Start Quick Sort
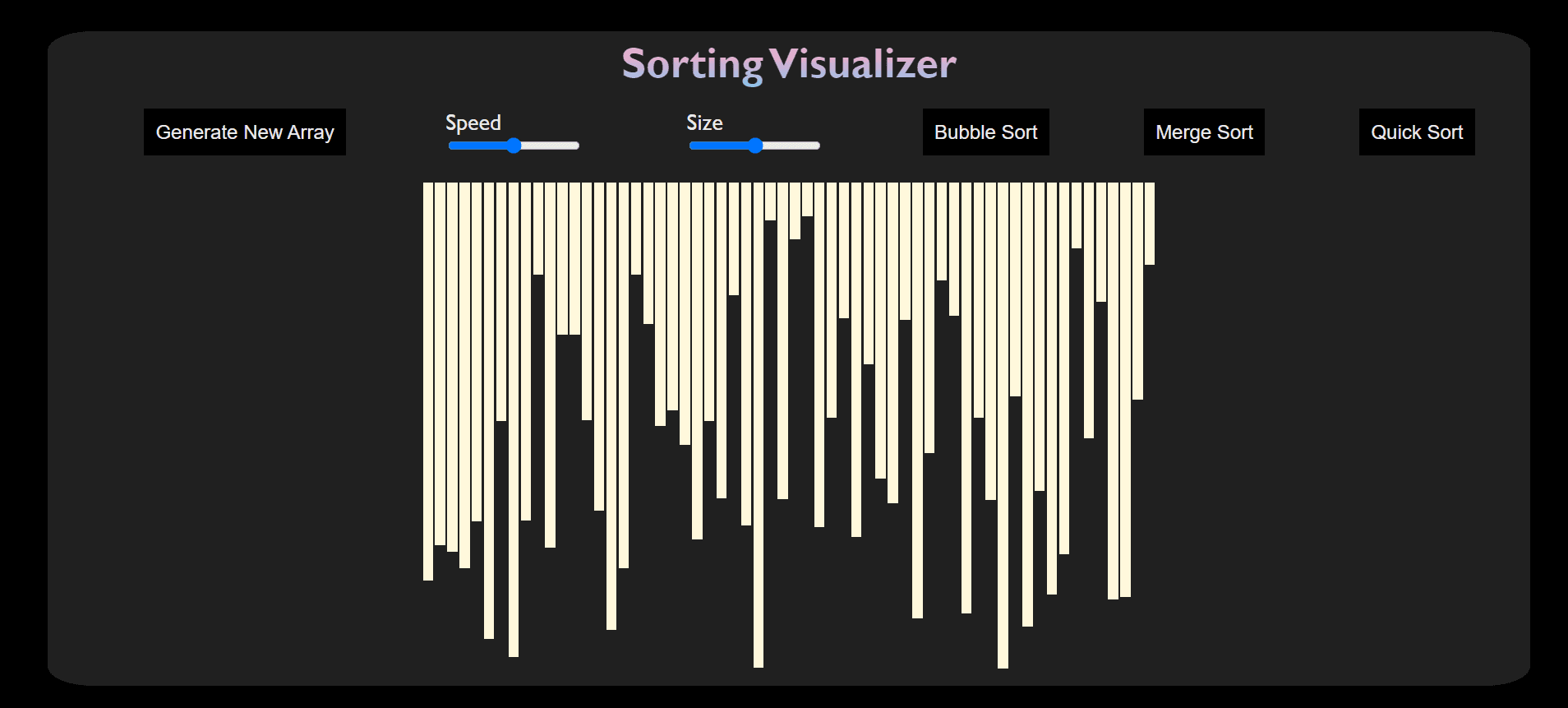Image resolution: width=1568 pixels, height=708 pixels. [x=1416, y=132]
